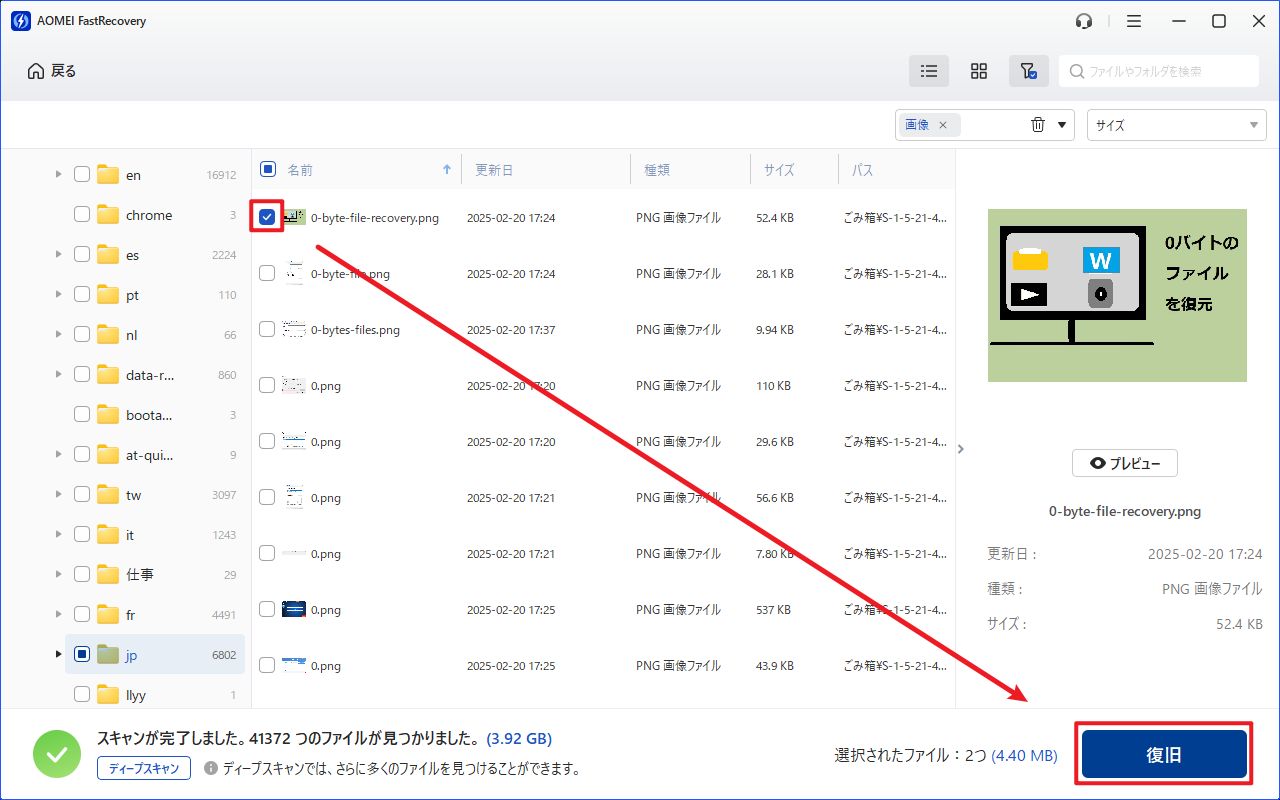Click the file and folder search field

pos(1159,71)
